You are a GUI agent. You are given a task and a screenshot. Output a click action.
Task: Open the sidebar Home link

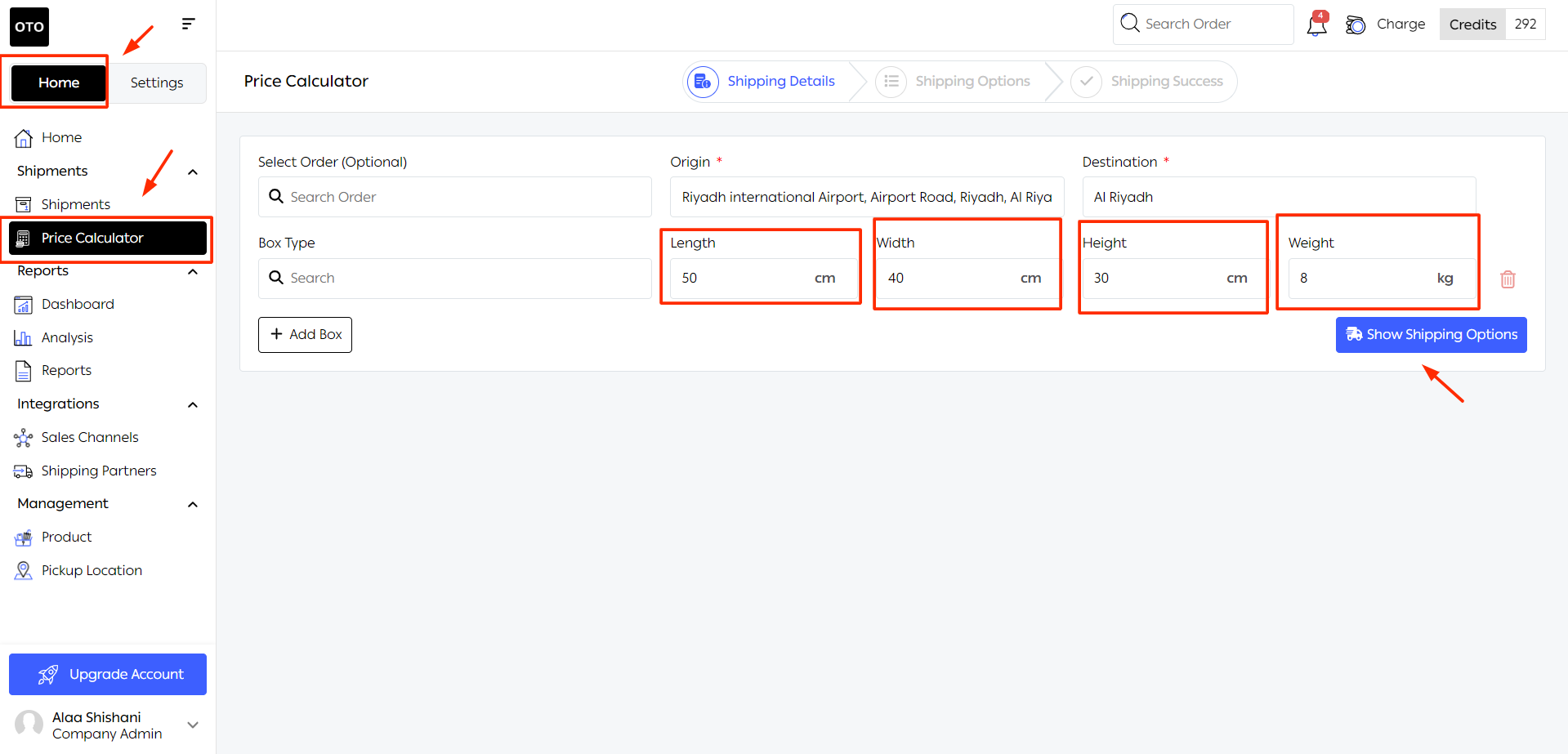61,137
